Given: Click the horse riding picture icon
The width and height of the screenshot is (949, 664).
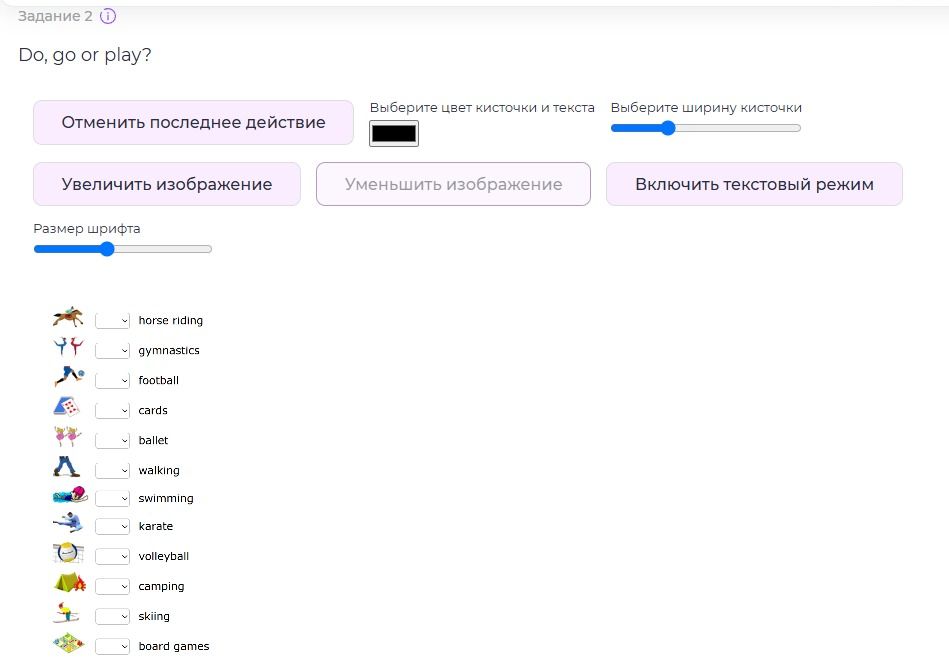Looking at the screenshot, I should click(68, 317).
